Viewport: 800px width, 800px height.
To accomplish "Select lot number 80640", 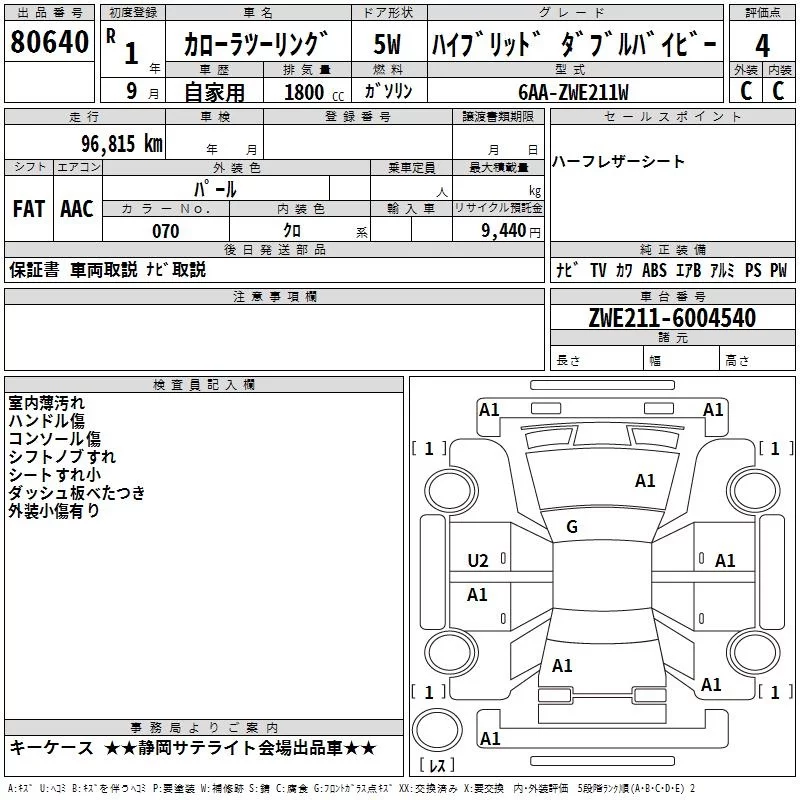I will coord(49,42).
